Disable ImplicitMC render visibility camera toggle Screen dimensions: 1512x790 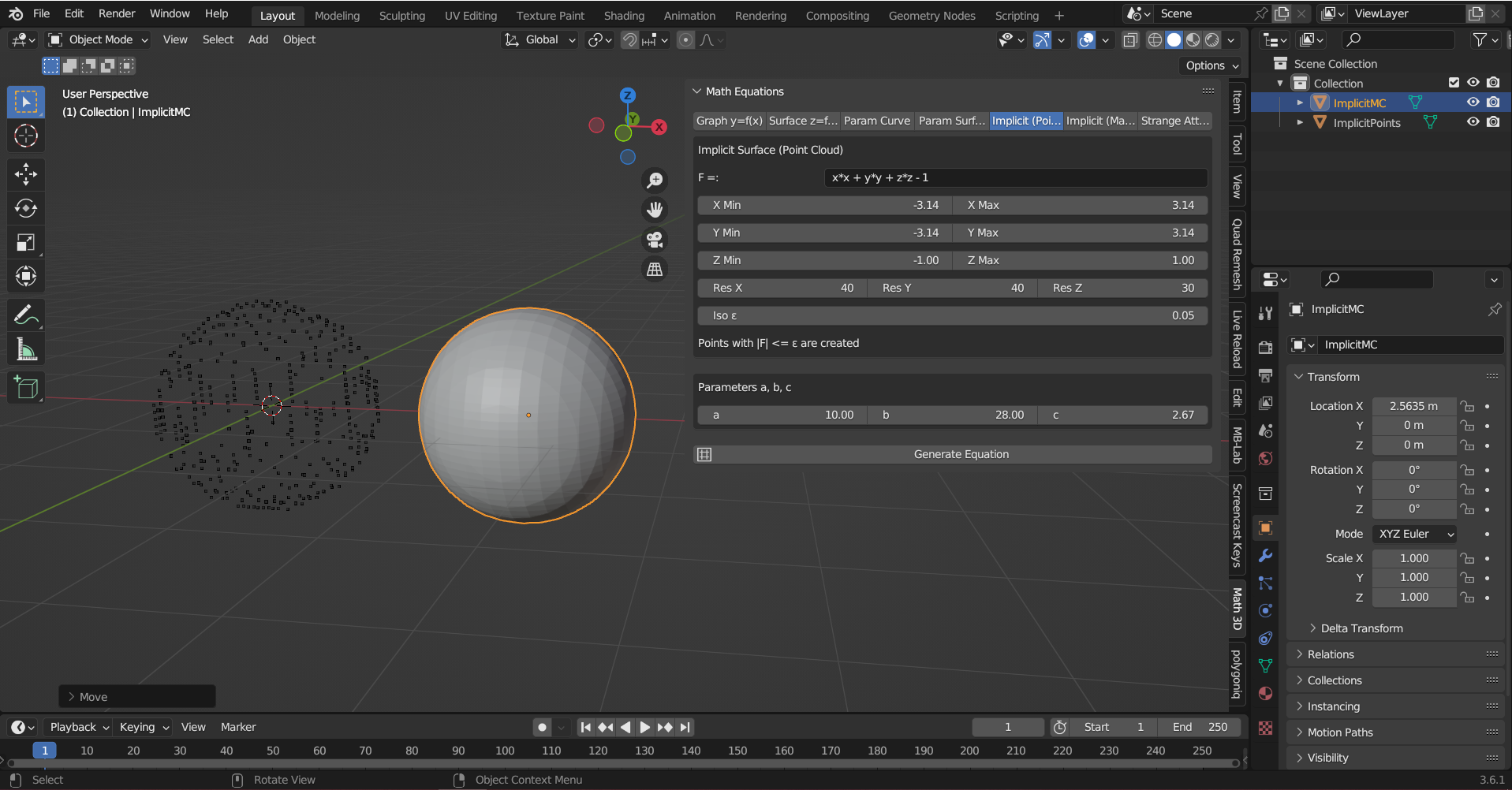[1493, 102]
